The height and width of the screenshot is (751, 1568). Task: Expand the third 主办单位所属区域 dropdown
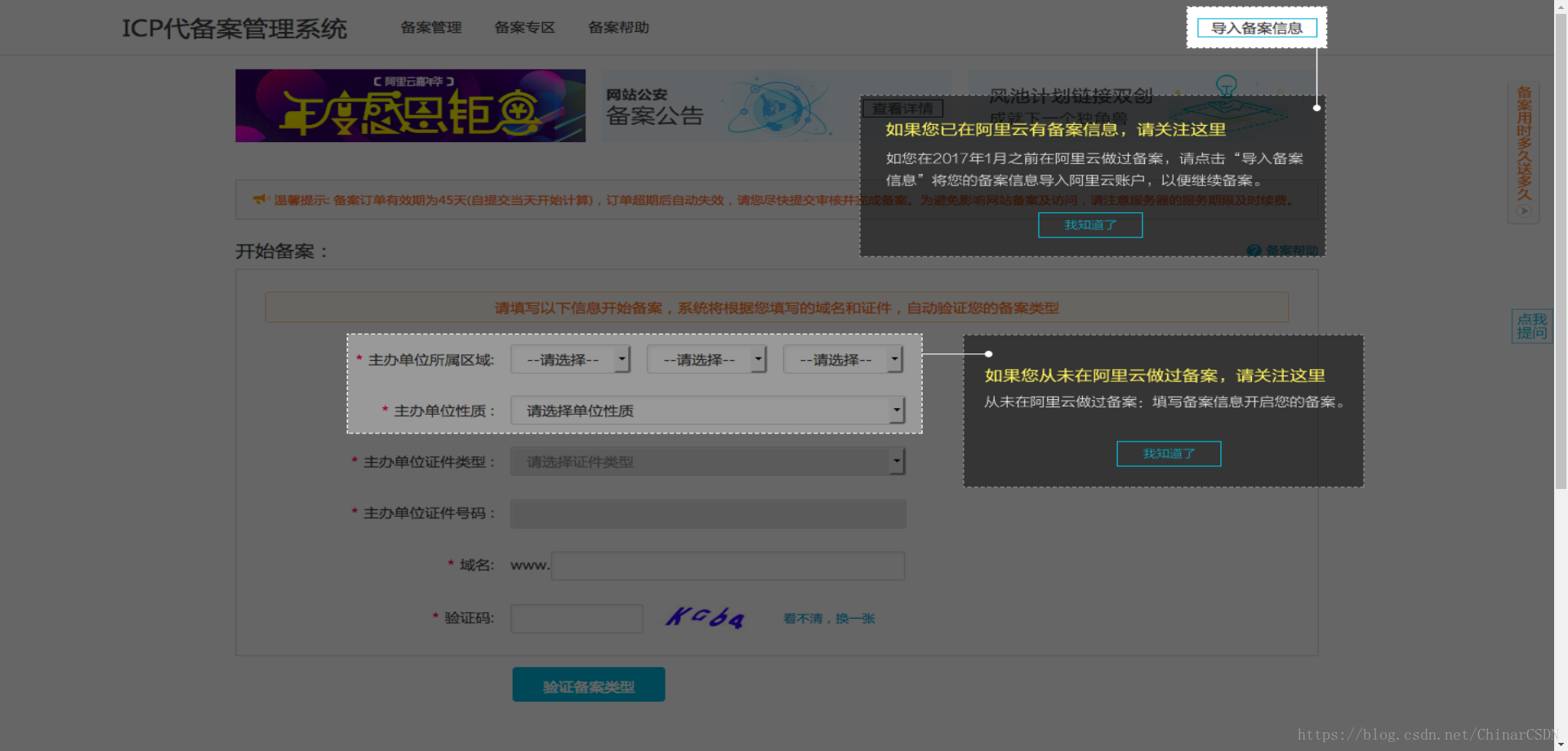click(843, 359)
